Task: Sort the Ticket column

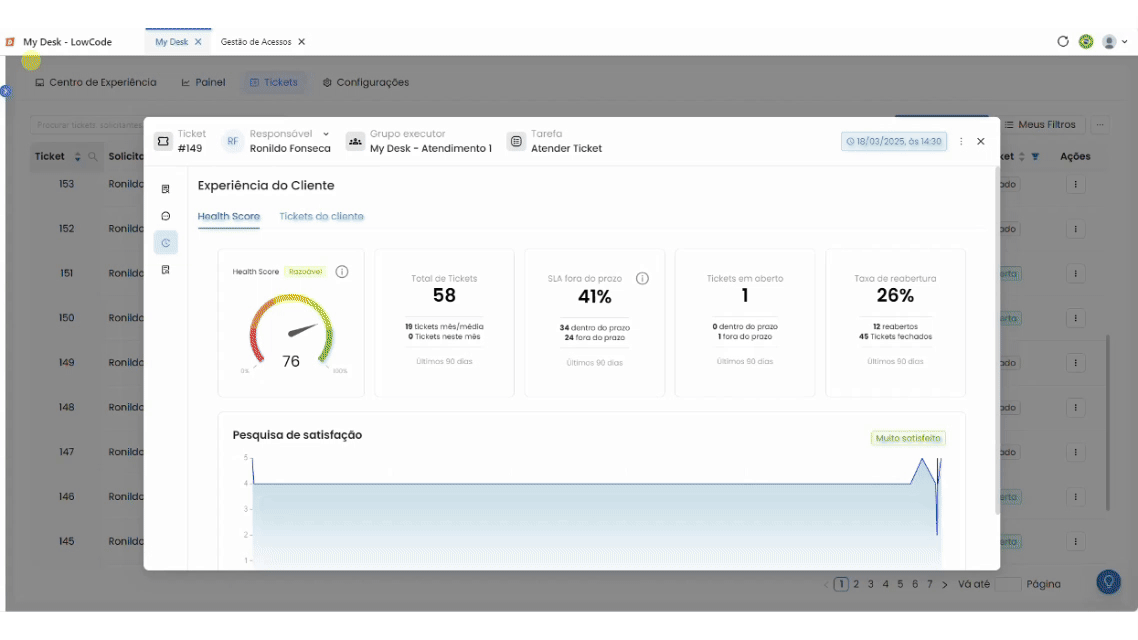Action: click(78, 157)
